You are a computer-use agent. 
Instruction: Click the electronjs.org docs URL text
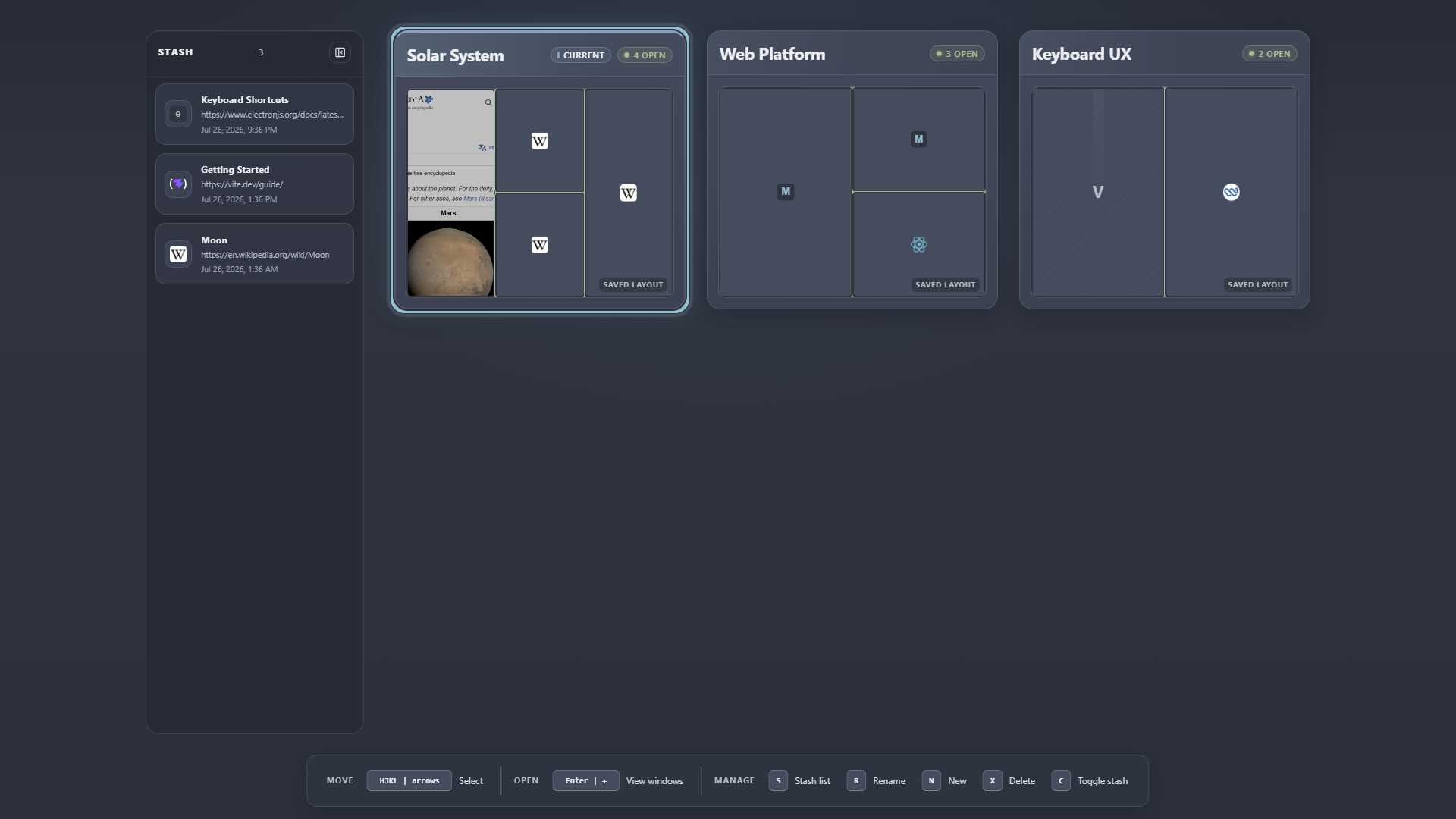click(272, 115)
